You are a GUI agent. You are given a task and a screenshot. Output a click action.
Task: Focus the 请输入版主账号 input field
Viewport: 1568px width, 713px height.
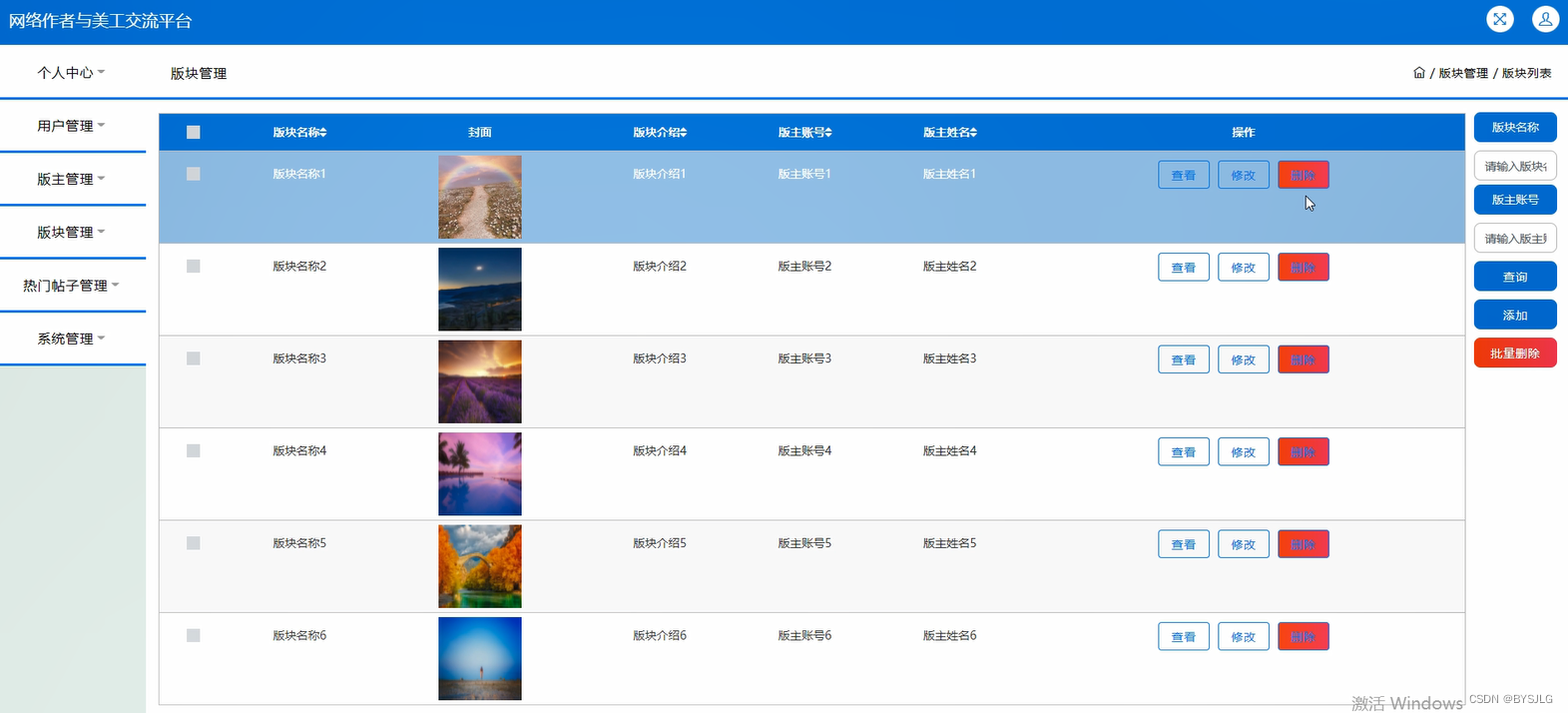click(x=1515, y=238)
